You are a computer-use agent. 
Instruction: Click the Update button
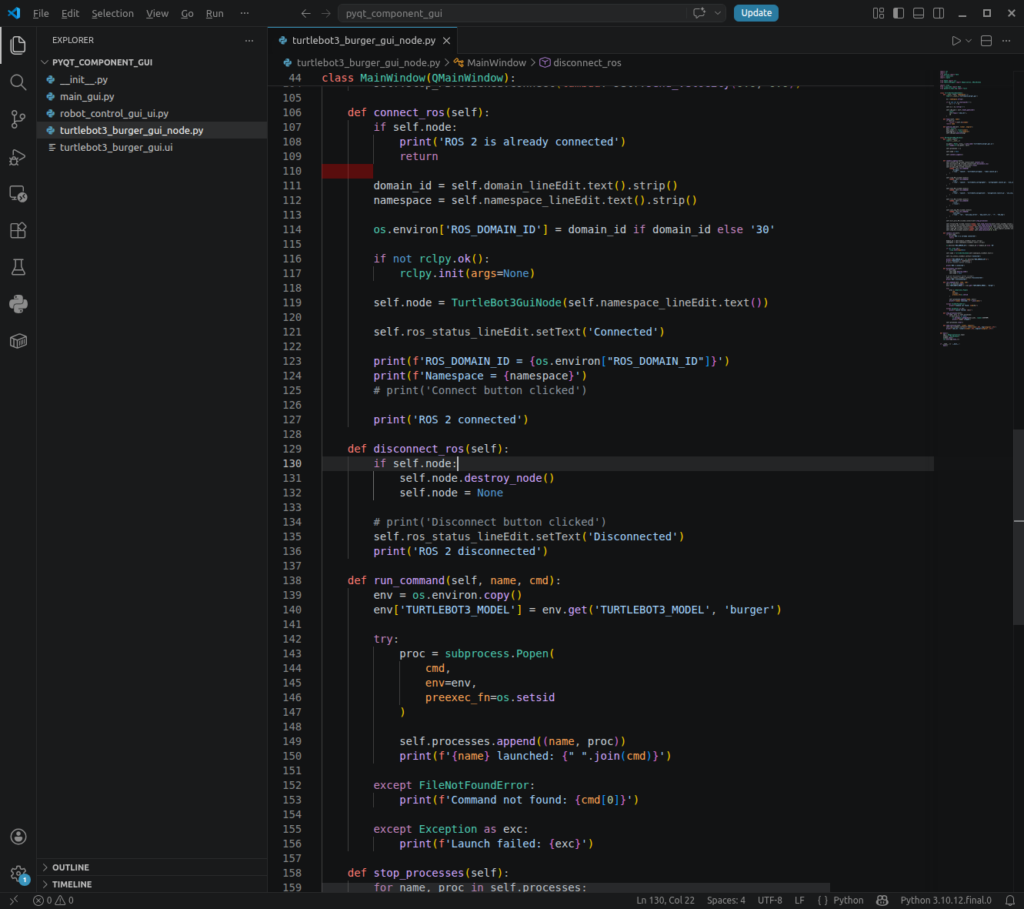pyautogui.click(x=756, y=13)
